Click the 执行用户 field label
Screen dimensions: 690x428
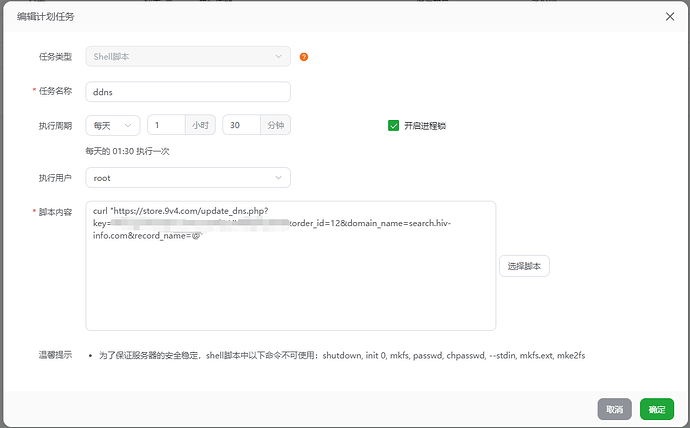(x=55, y=178)
